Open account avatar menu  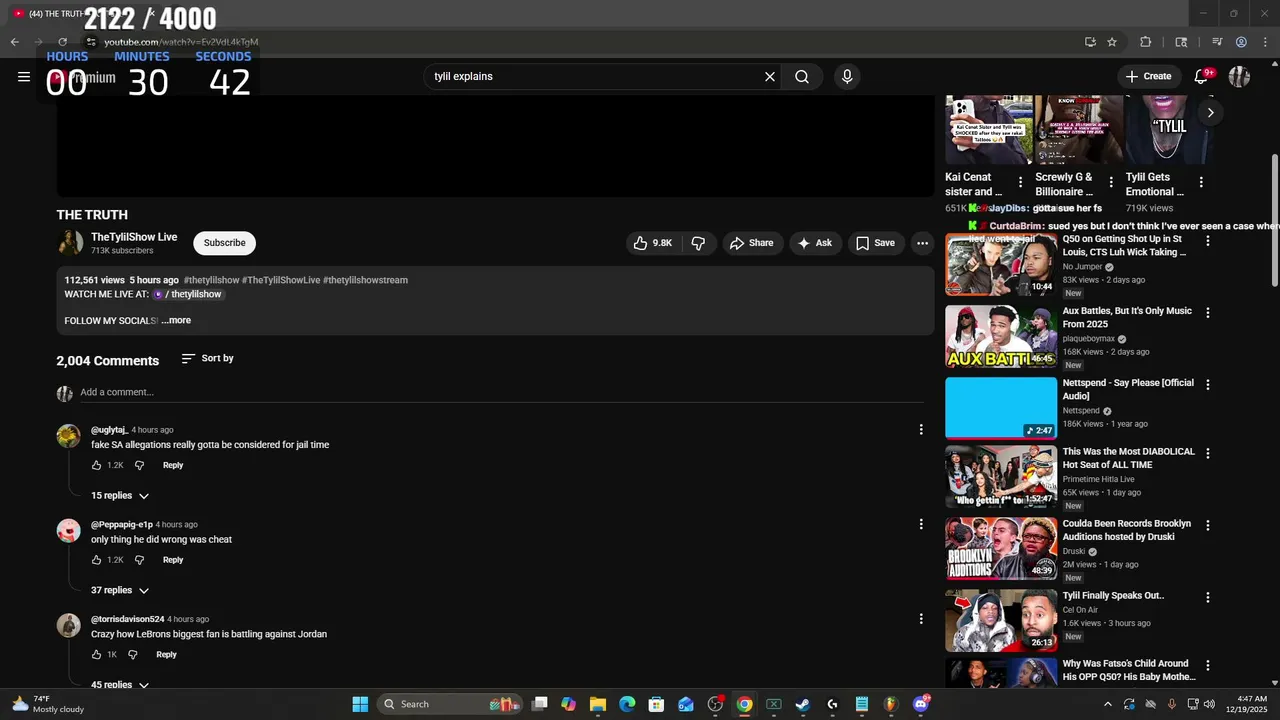tap(1239, 76)
